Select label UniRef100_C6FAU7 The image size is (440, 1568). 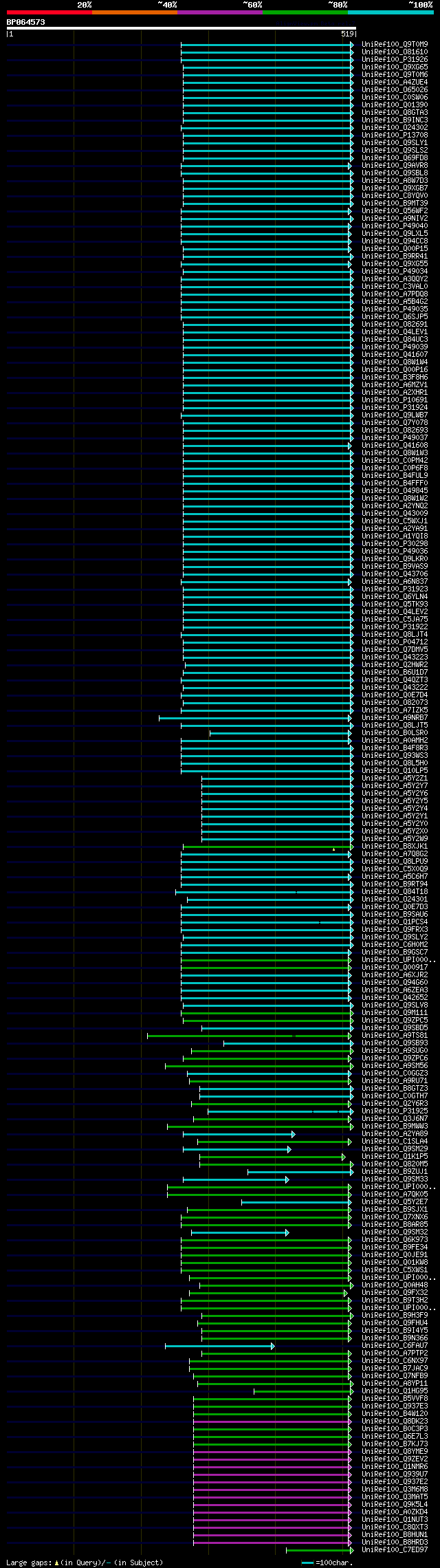click(395, 1345)
